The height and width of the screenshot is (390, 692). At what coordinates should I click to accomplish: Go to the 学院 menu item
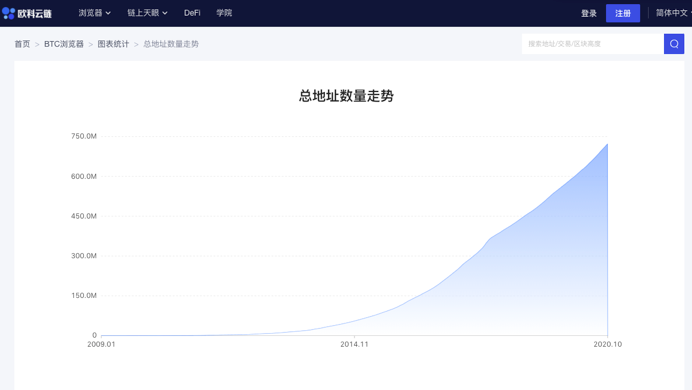point(224,13)
